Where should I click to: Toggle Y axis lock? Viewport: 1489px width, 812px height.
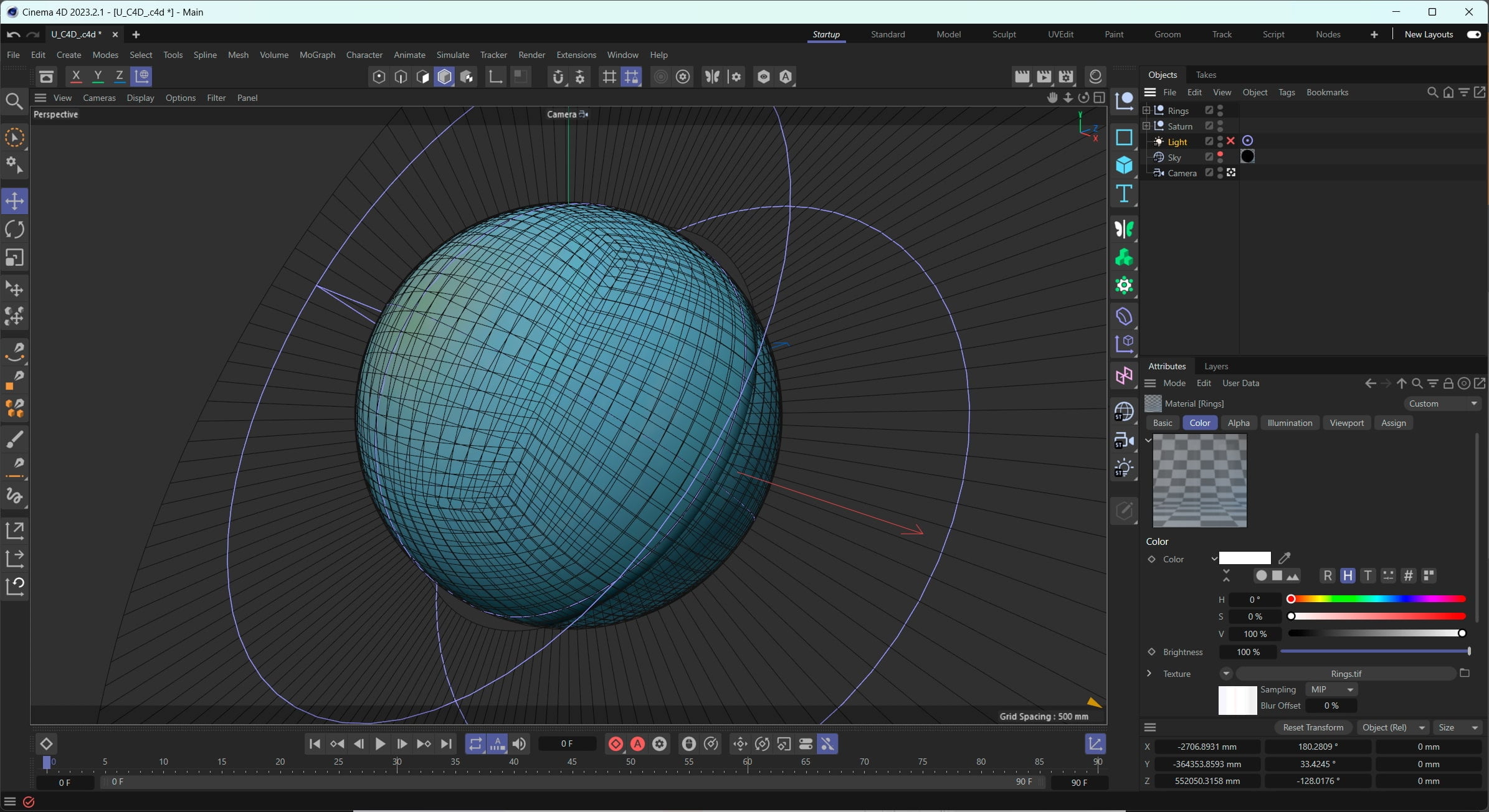[x=98, y=76]
